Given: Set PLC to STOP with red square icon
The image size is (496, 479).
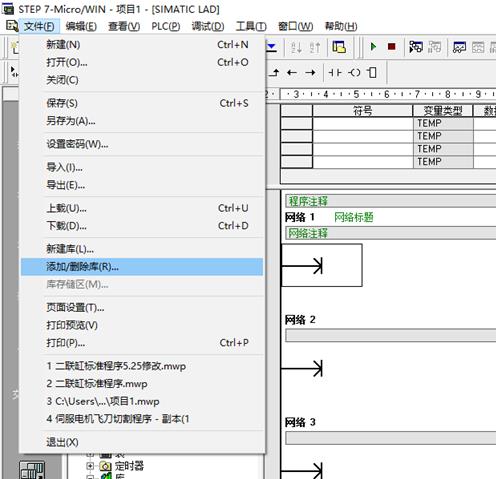Looking at the screenshot, I should point(391,47).
